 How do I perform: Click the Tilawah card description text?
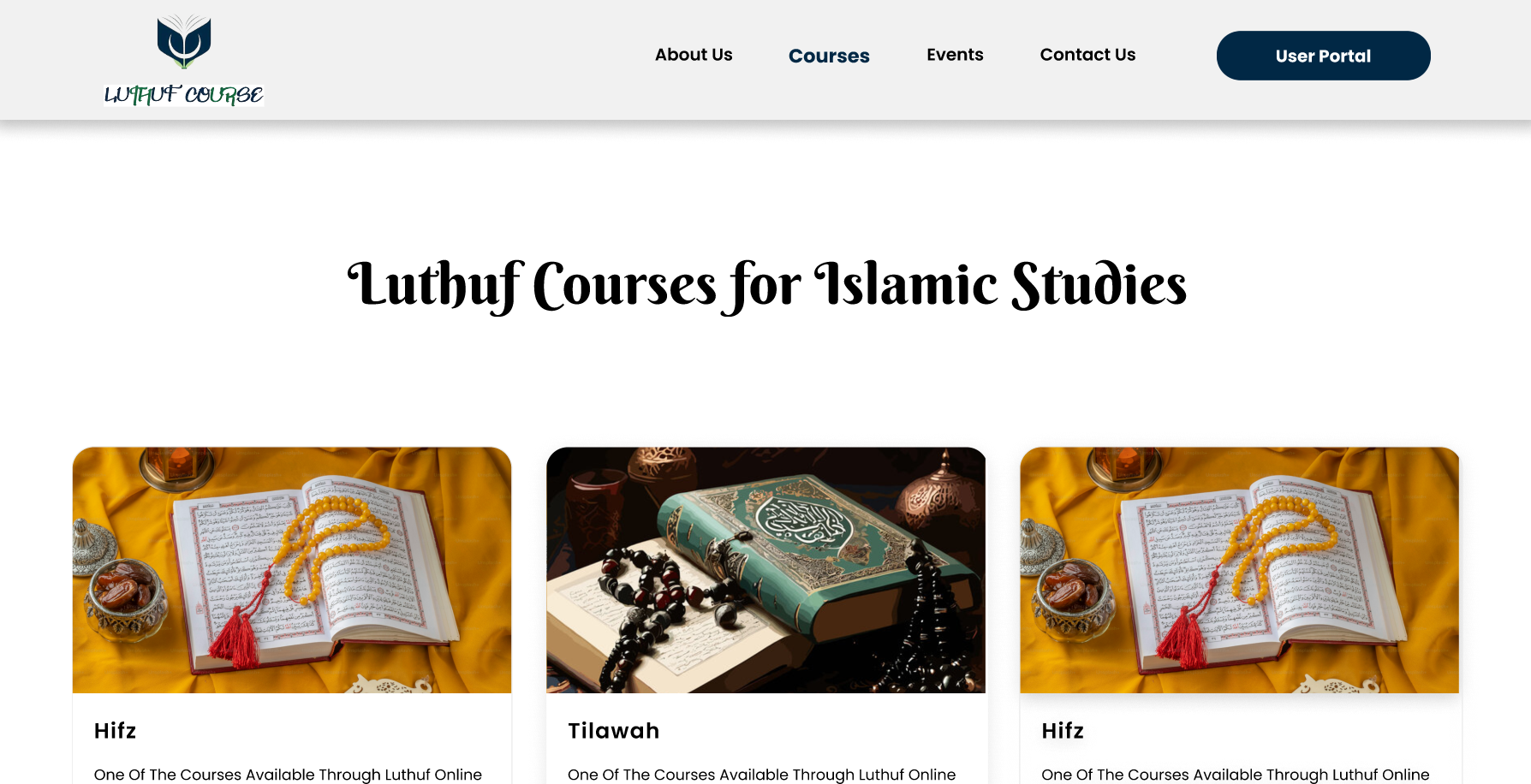tap(761, 775)
